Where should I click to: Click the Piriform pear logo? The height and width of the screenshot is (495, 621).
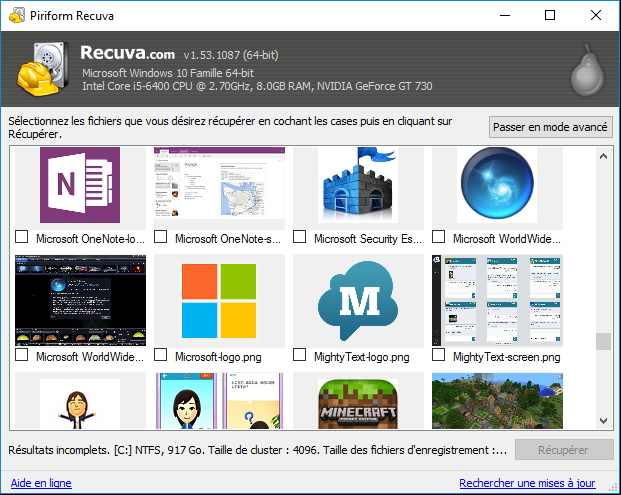coord(587,70)
